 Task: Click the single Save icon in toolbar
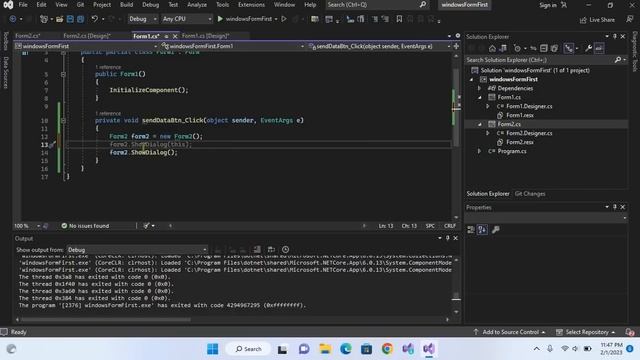point(70,19)
